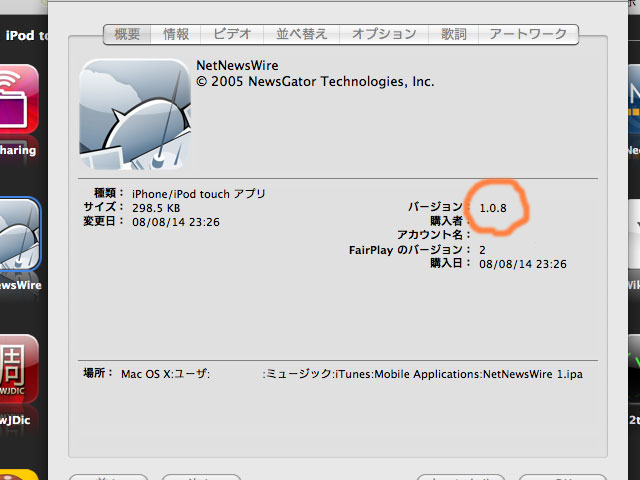Click the wJDic label in background list
The image size is (640, 480).
point(15,420)
